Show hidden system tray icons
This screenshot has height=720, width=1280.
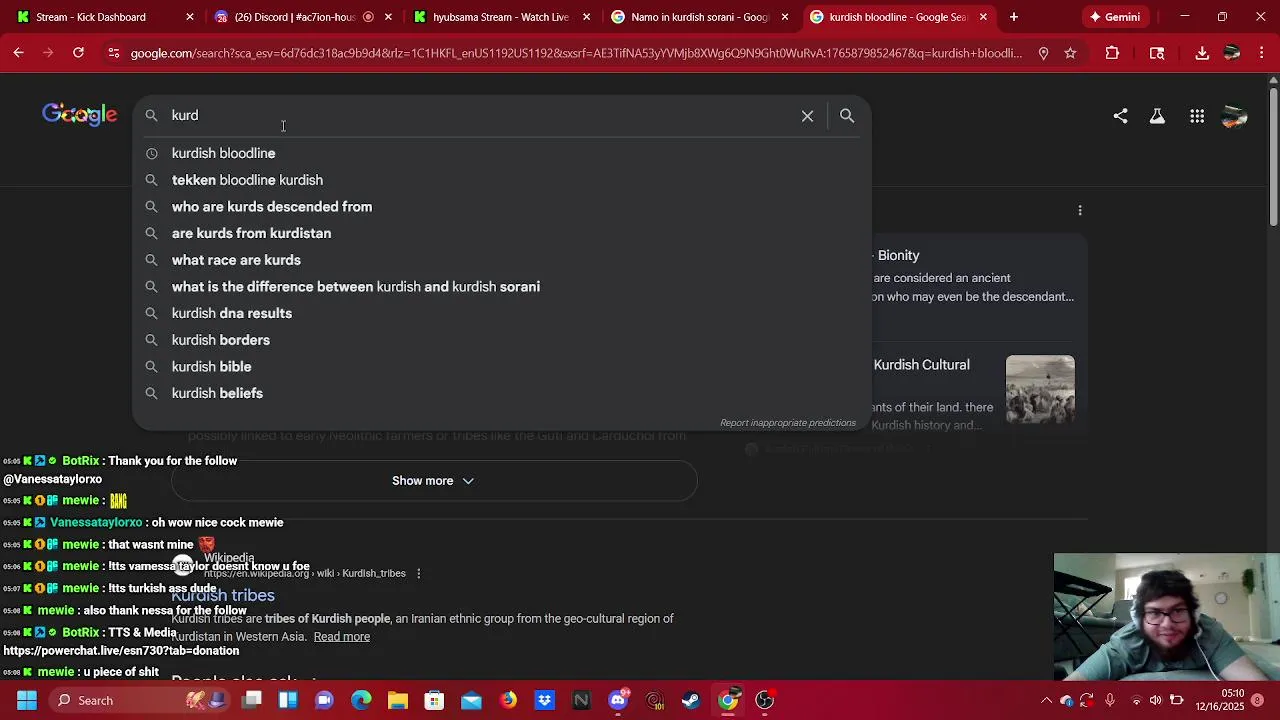[x=1046, y=700]
